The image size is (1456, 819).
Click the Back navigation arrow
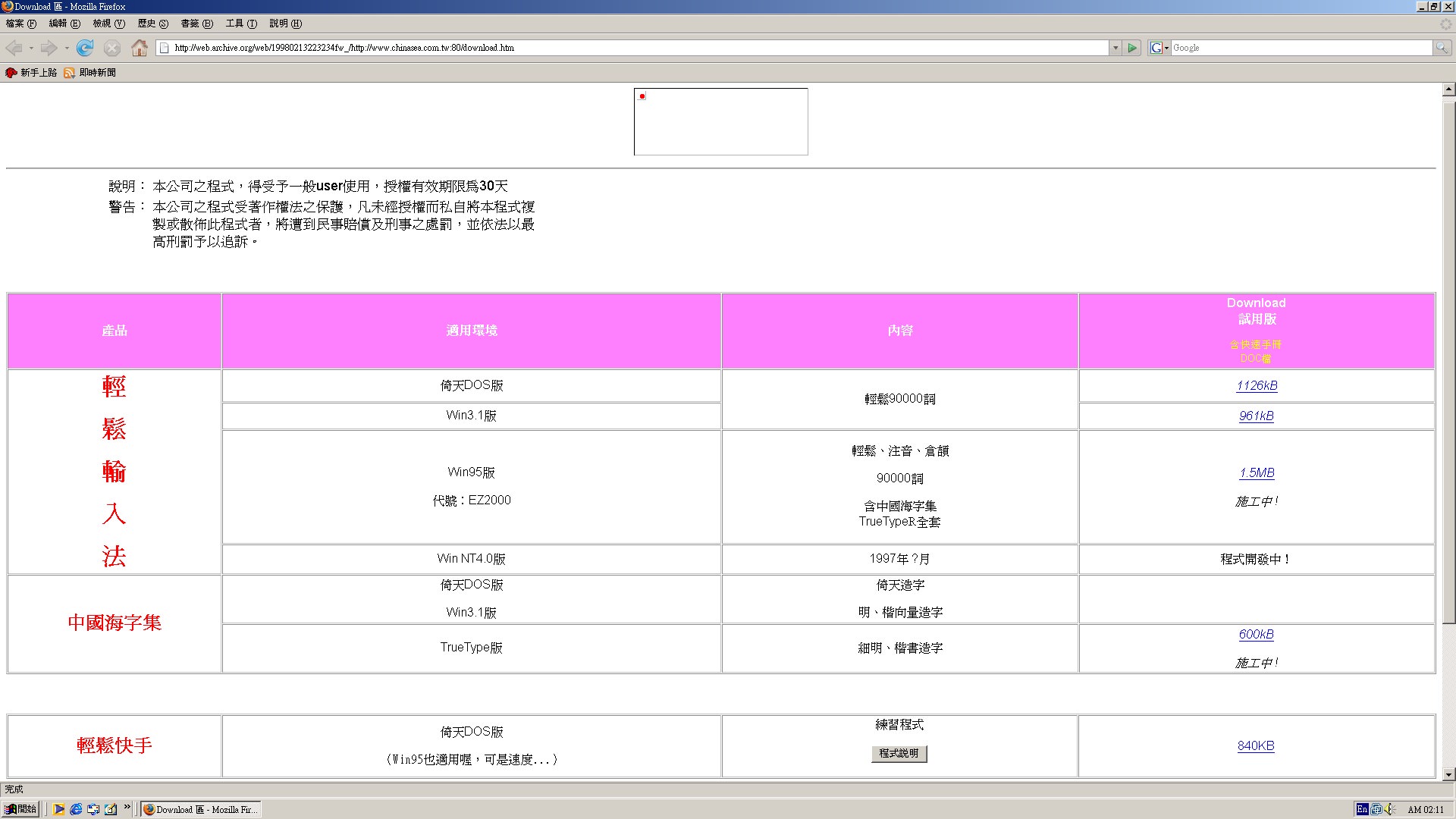coord(14,48)
